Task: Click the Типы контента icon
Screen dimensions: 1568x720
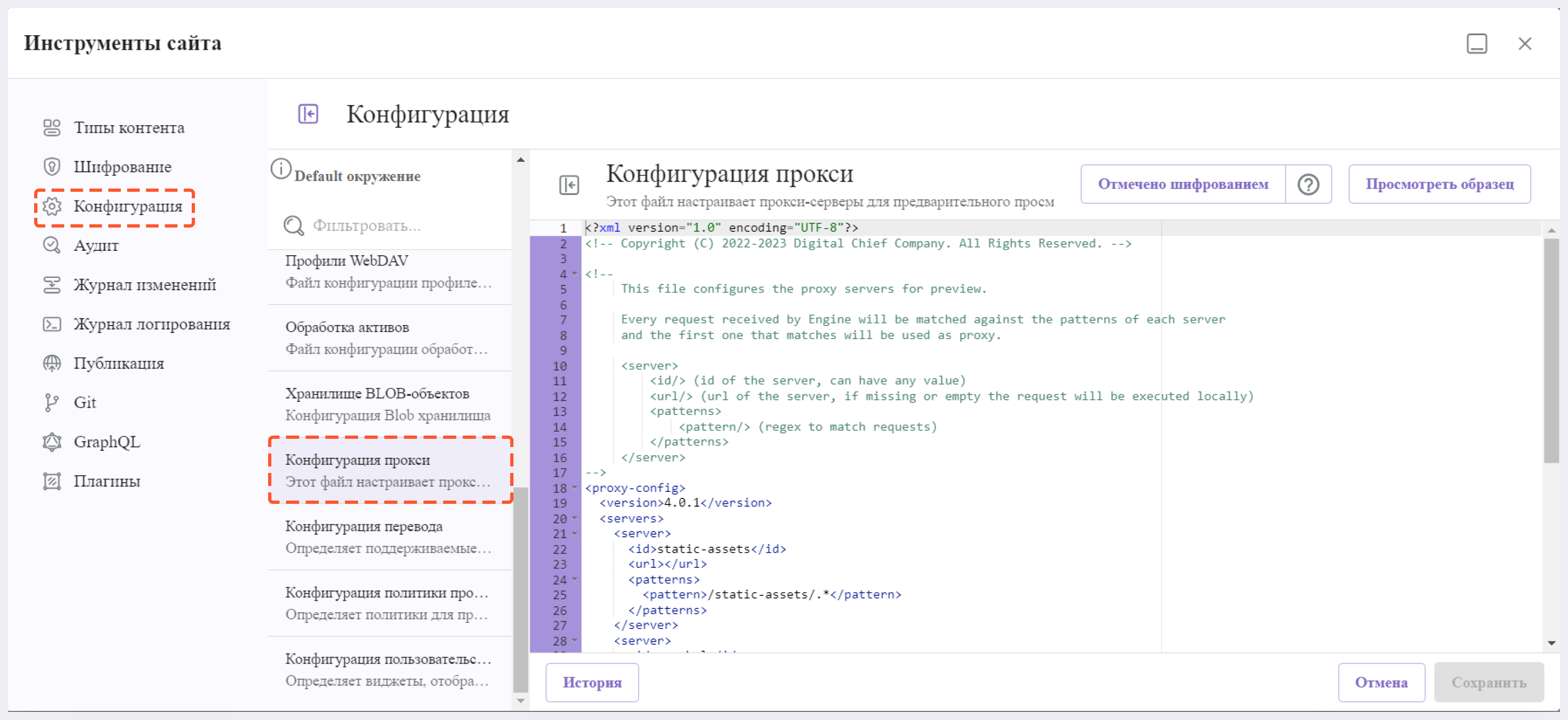Action: (53, 128)
